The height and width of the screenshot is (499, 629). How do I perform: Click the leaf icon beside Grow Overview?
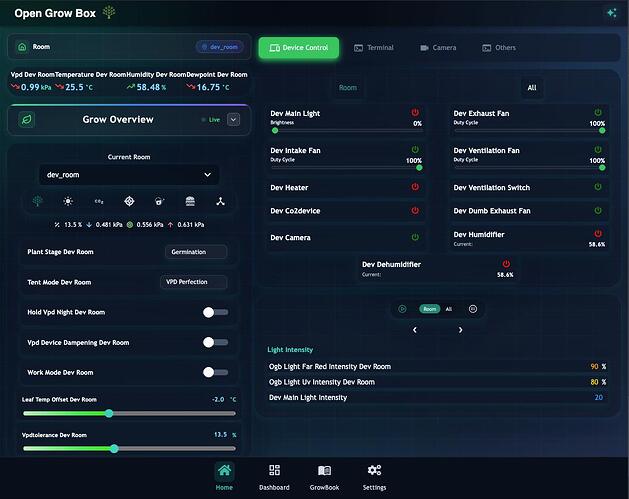[26, 120]
